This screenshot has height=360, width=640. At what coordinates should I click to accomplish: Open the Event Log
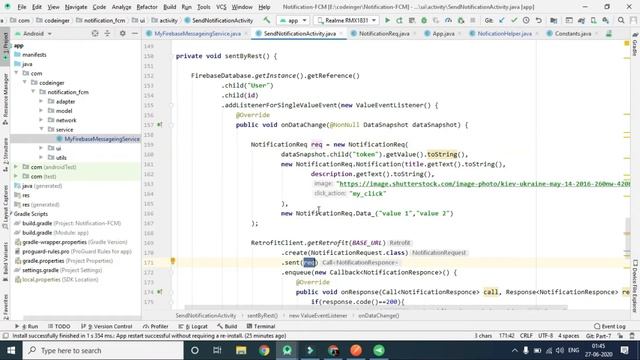tap(610, 327)
